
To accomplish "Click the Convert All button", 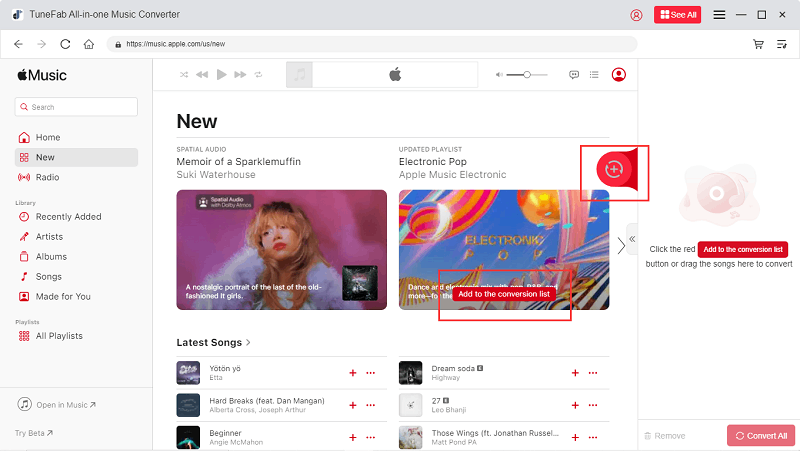I will (760, 436).
